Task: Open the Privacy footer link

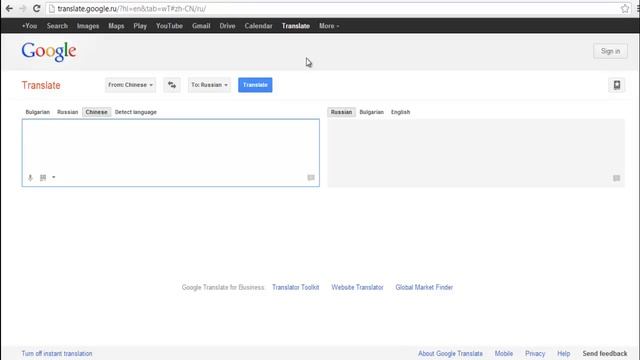Action: point(535,353)
